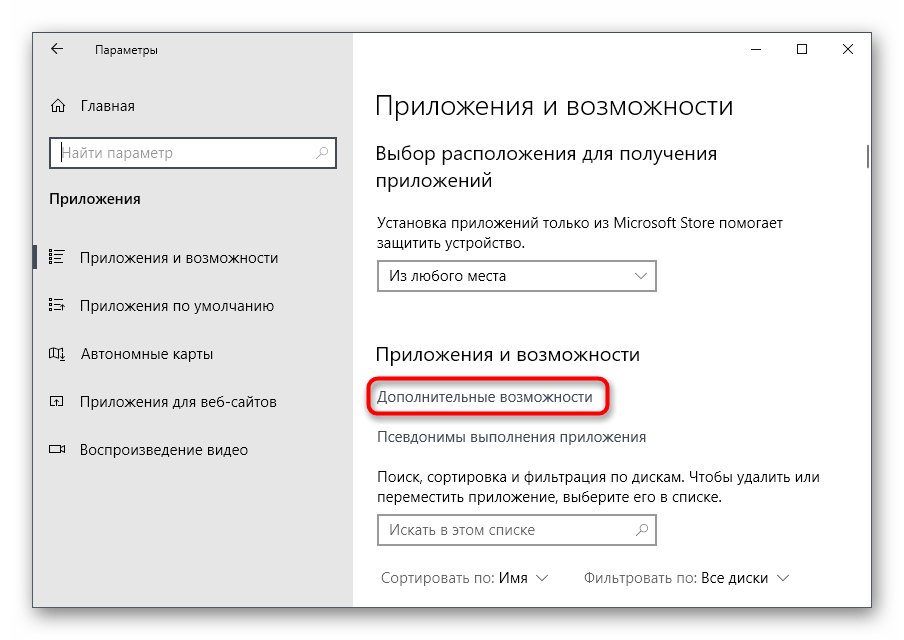Open Воспроизведение видео section
This screenshot has width=904, height=640.
[163, 450]
